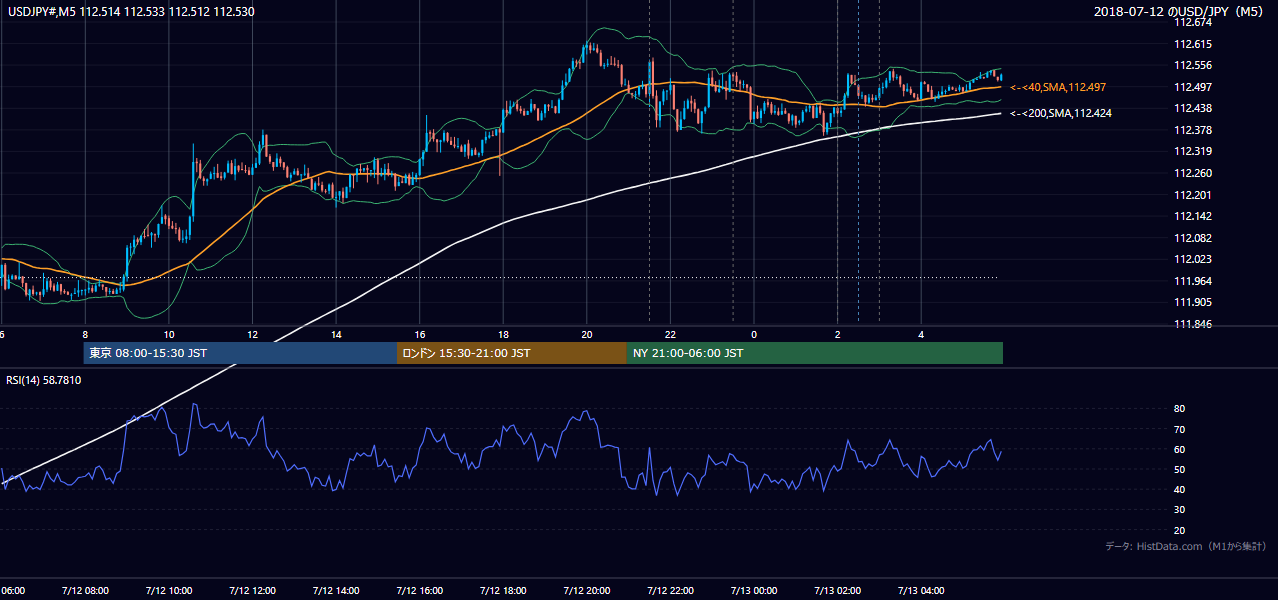Click price axis value 112.556
This screenshot has width=1278, height=600.
click(1193, 65)
